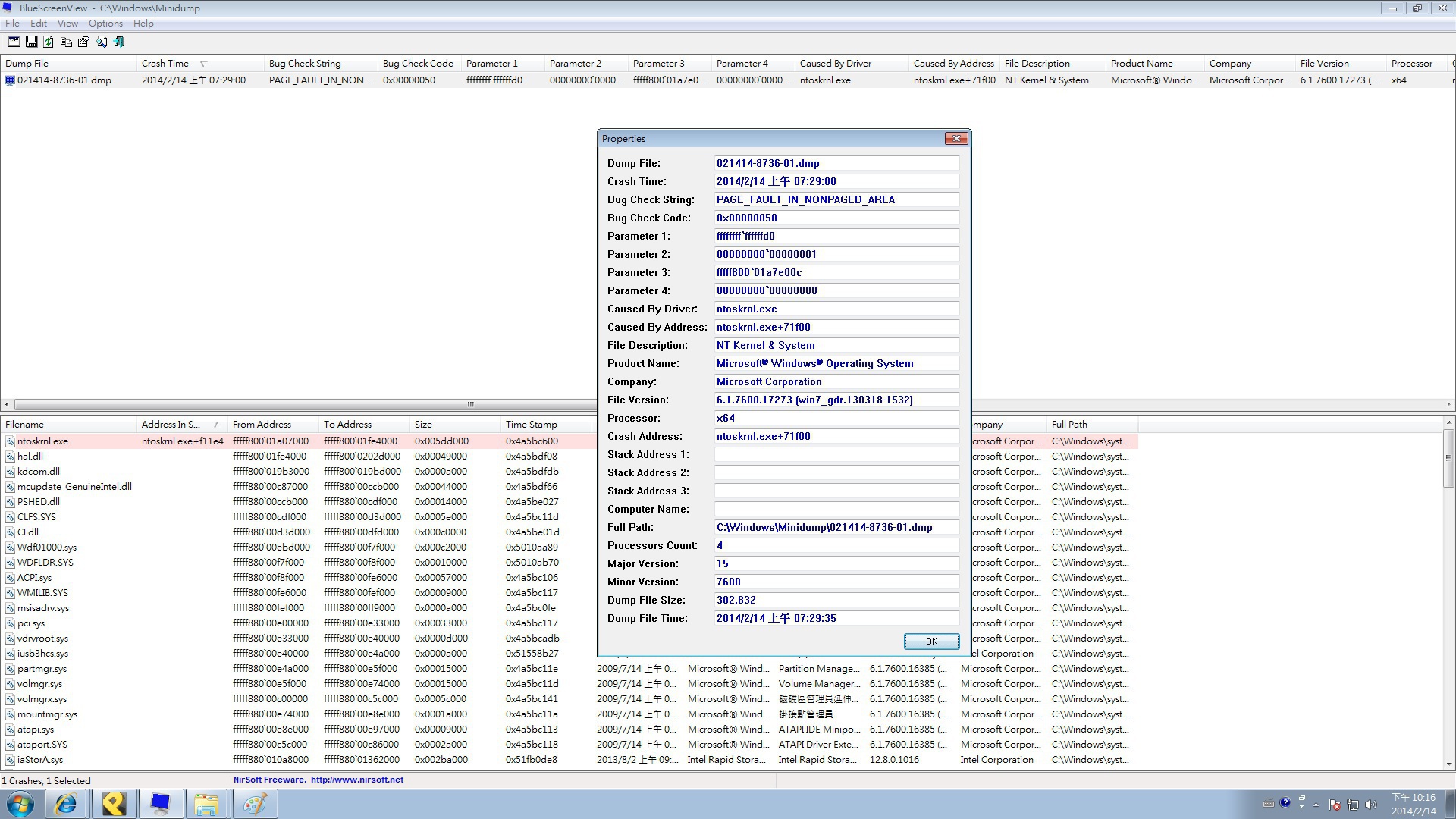
Task: Click the Properties toolbar icon
Action: tap(83, 42)
